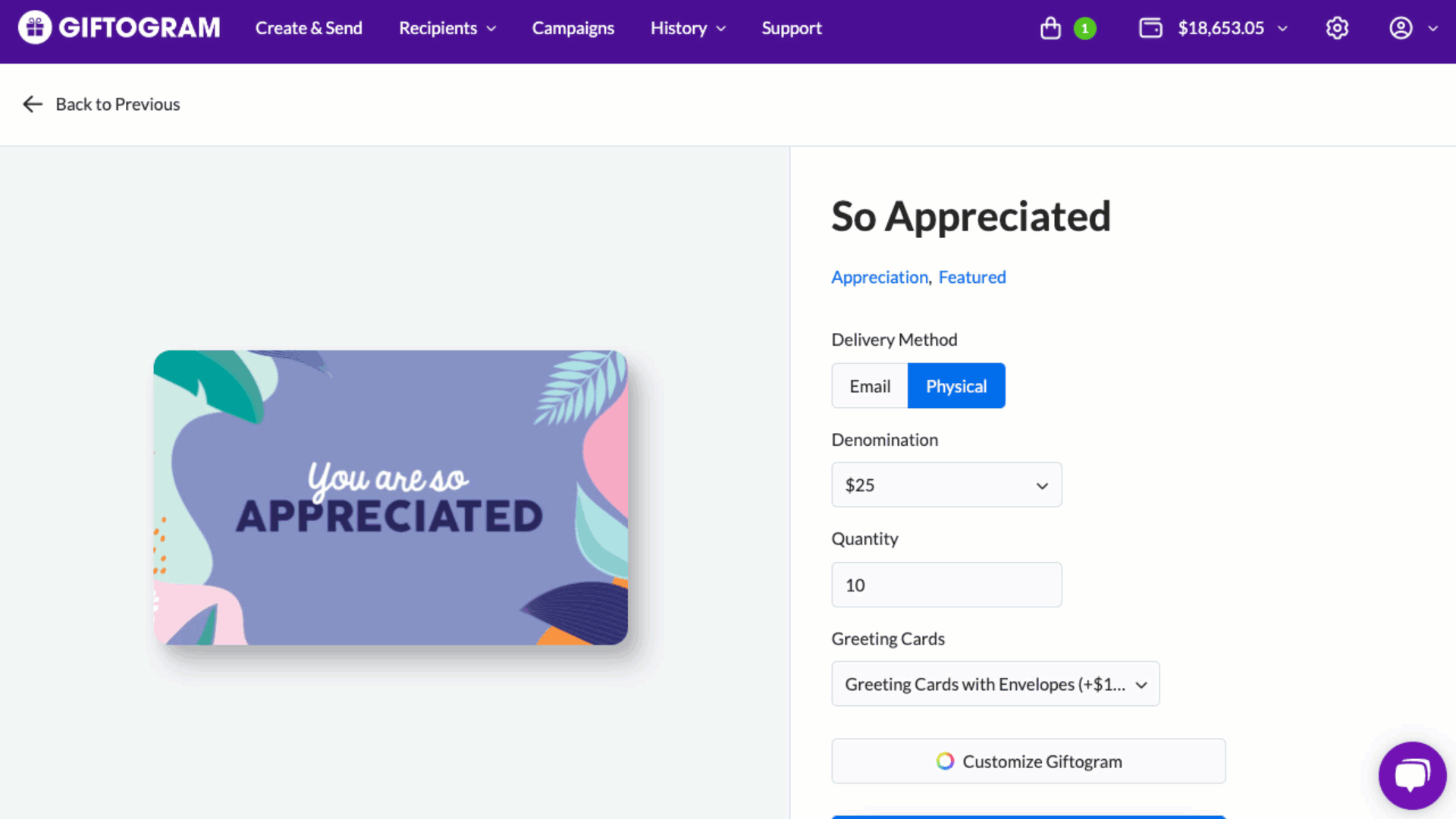
Task: Click the Quantity input field
Action: pyautogui.click(x=946, y=585)
